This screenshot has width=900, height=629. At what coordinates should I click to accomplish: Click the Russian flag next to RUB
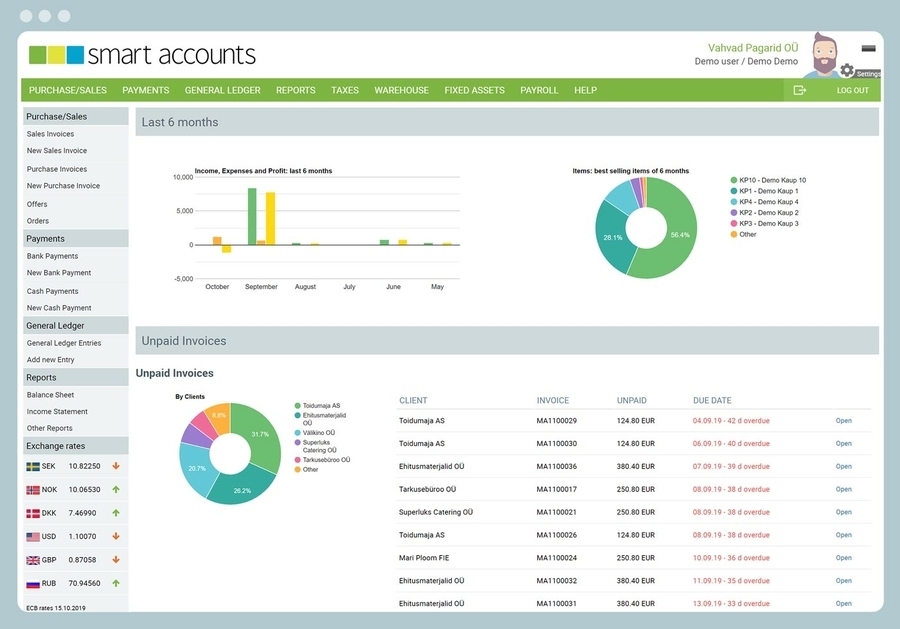pyautogui.click(x=33, y=583)
